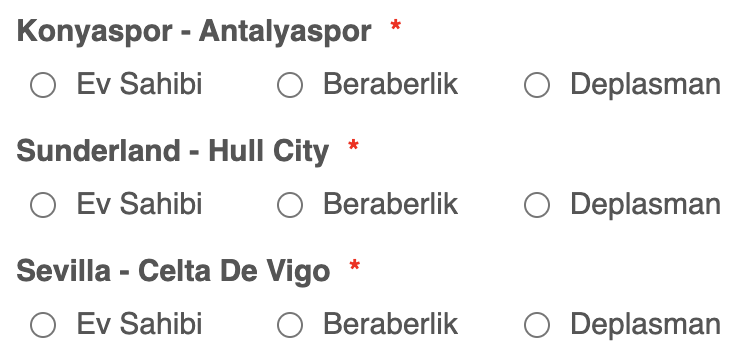The width and height of the screenshot is (756, 362).
Task: Choose Ev Sahibi for Sunderland - Hull City
Action: click(x=43, y=205)
